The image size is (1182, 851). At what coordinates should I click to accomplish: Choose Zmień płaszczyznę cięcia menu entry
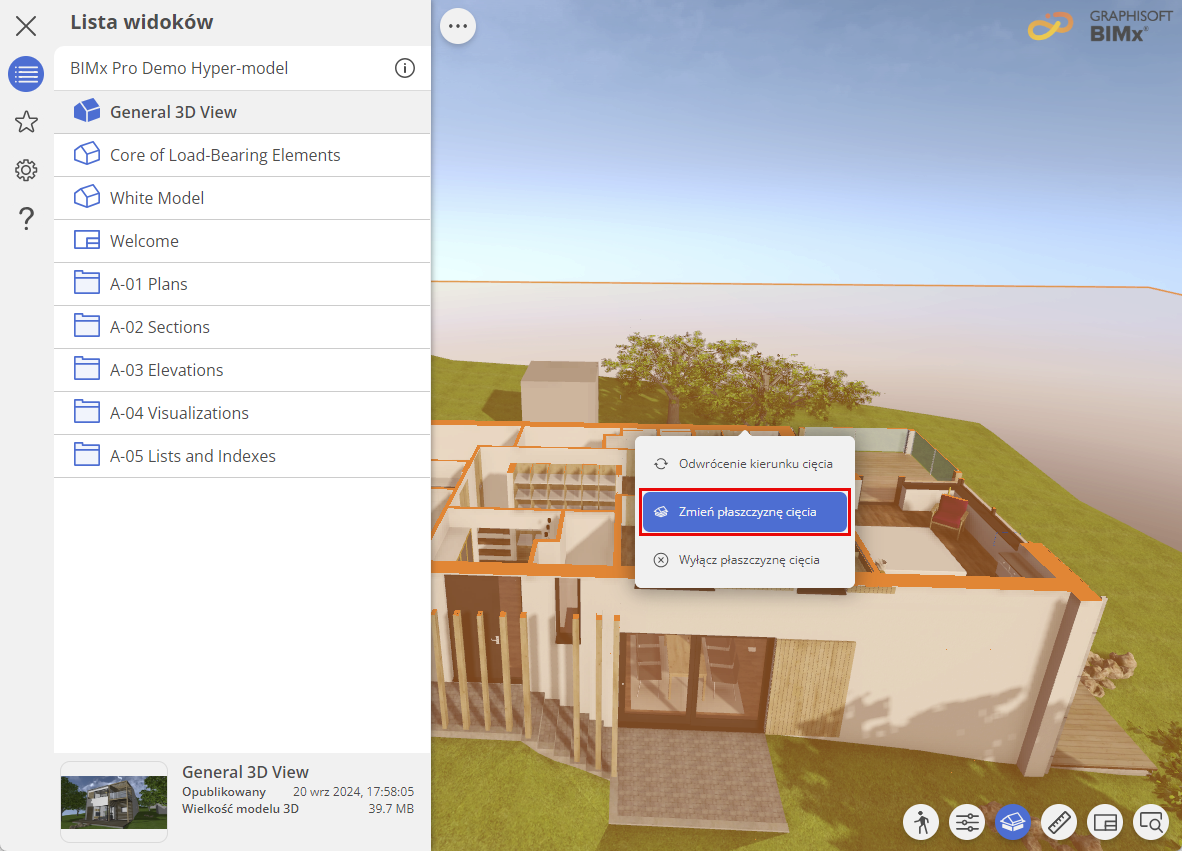(745, 512)
